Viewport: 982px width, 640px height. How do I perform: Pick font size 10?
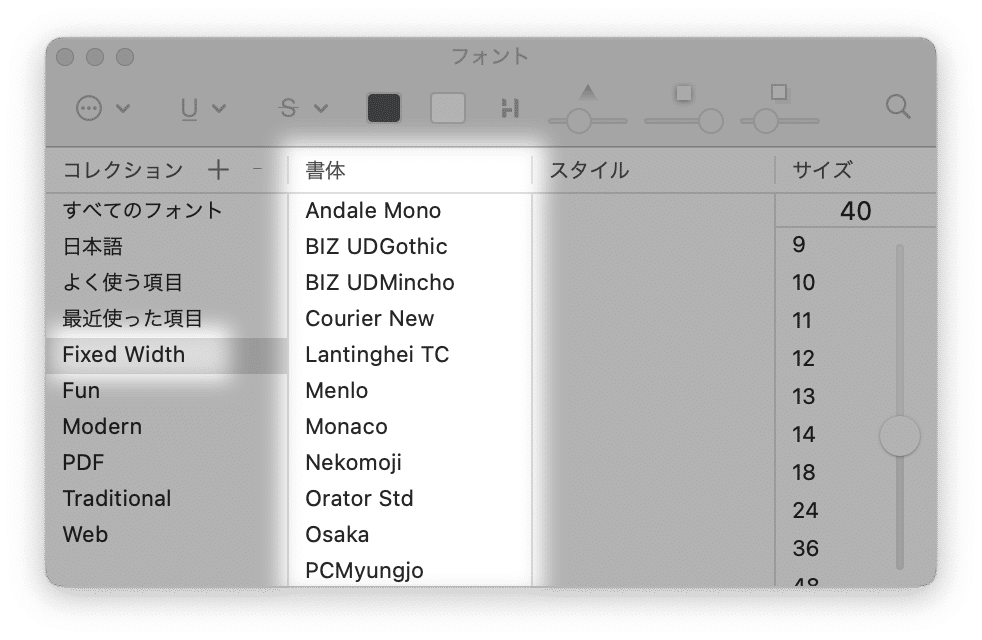point(804,282)
